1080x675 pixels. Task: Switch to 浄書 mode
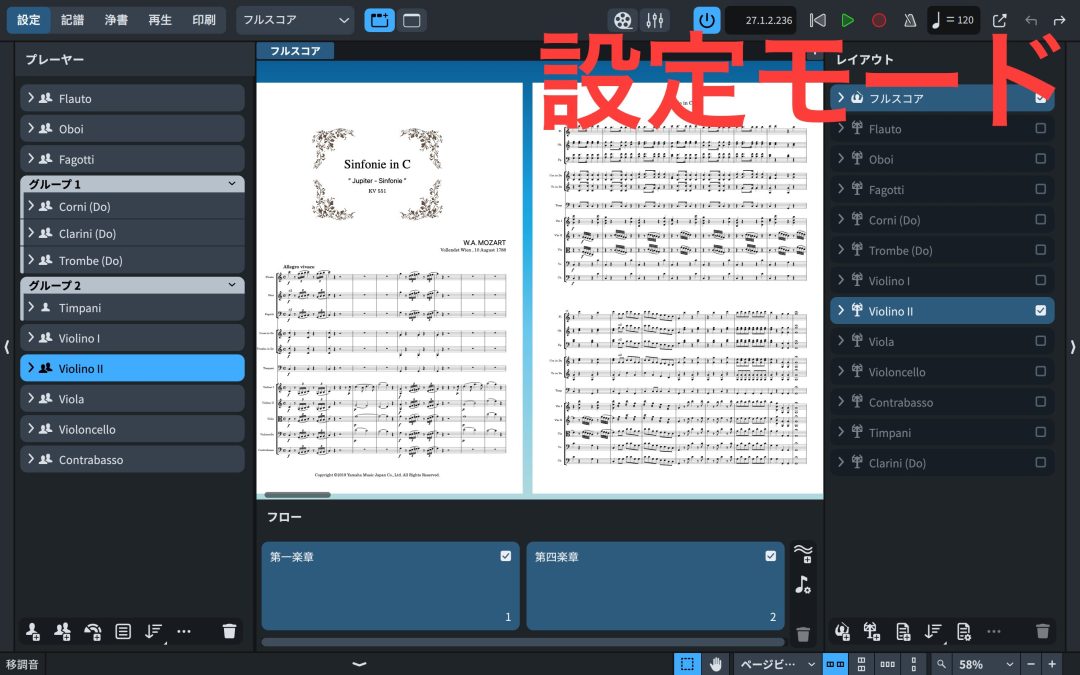point(116,20)
